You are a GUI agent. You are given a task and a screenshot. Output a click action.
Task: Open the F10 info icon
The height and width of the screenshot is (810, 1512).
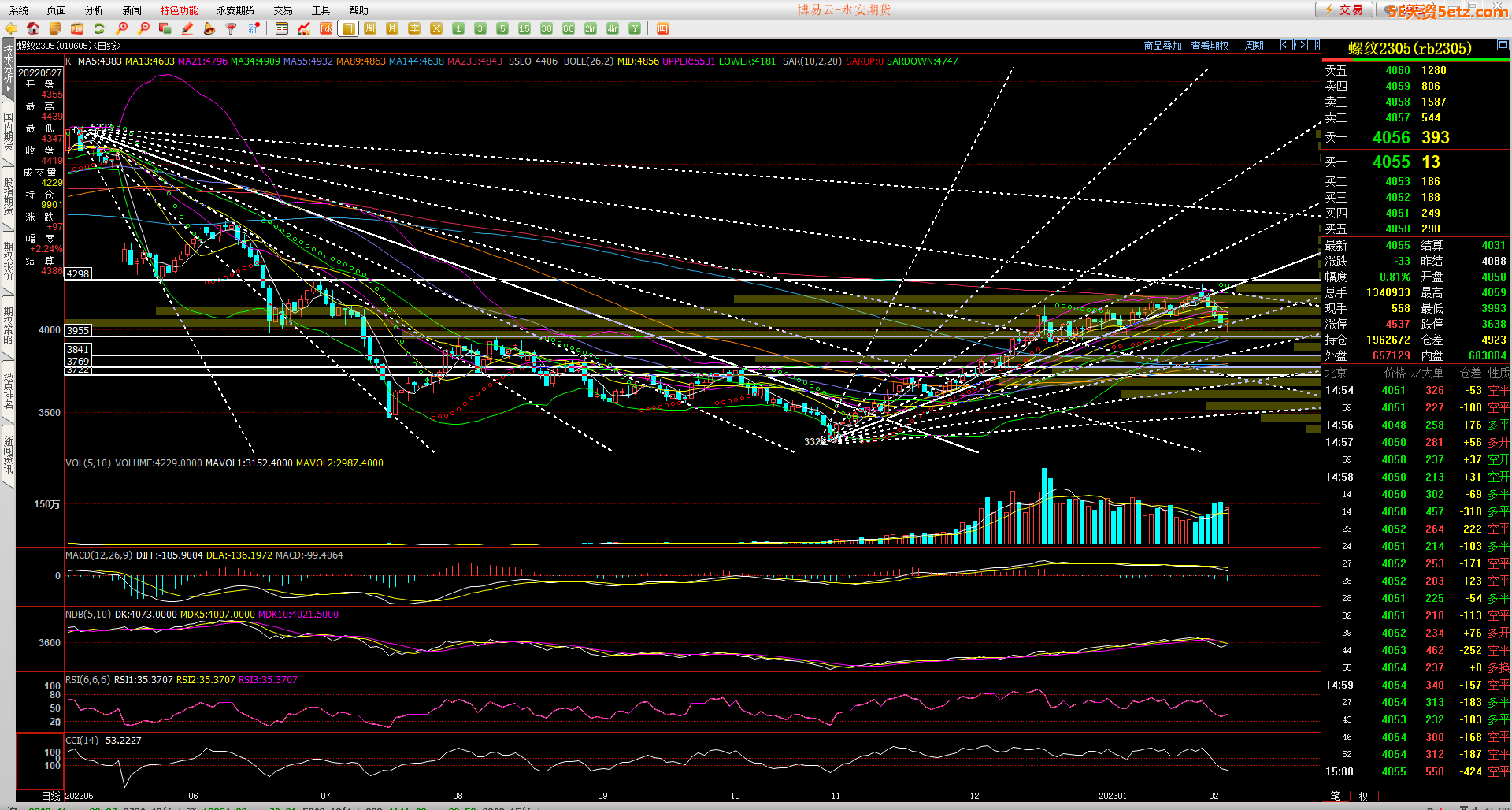(77, 28)
